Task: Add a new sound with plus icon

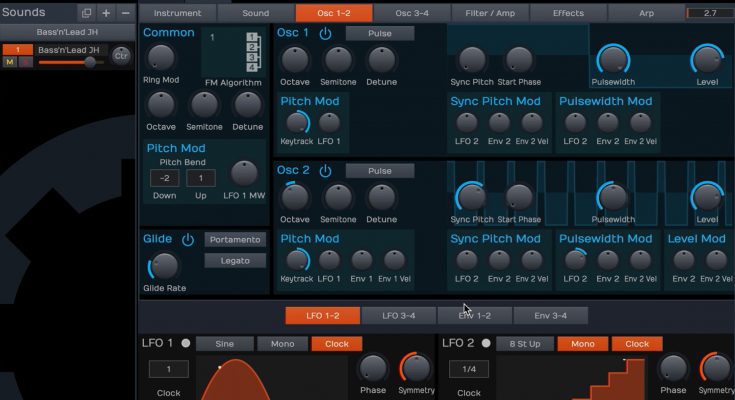Action: tap(106, 13)
